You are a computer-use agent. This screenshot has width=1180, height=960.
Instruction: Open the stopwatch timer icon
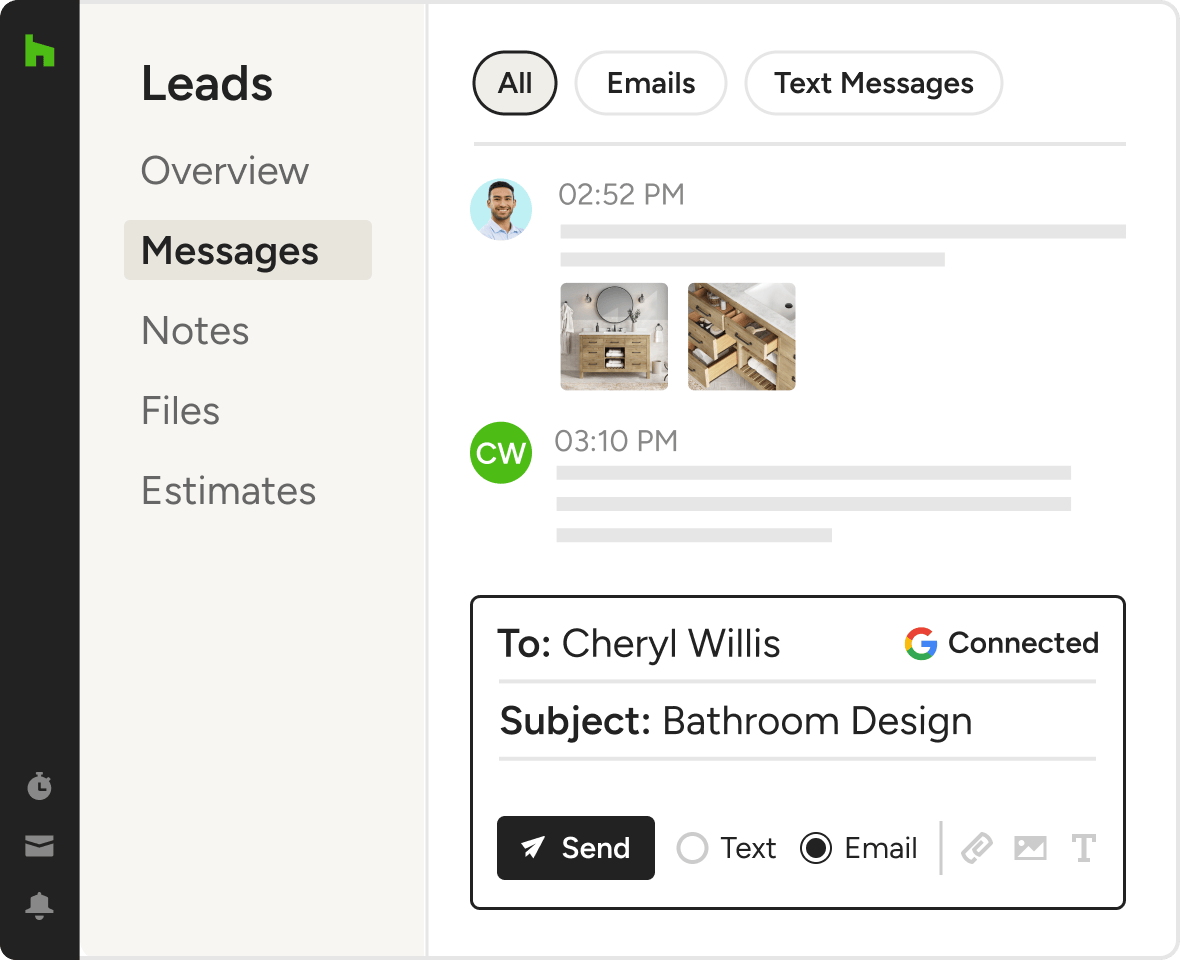39,786
